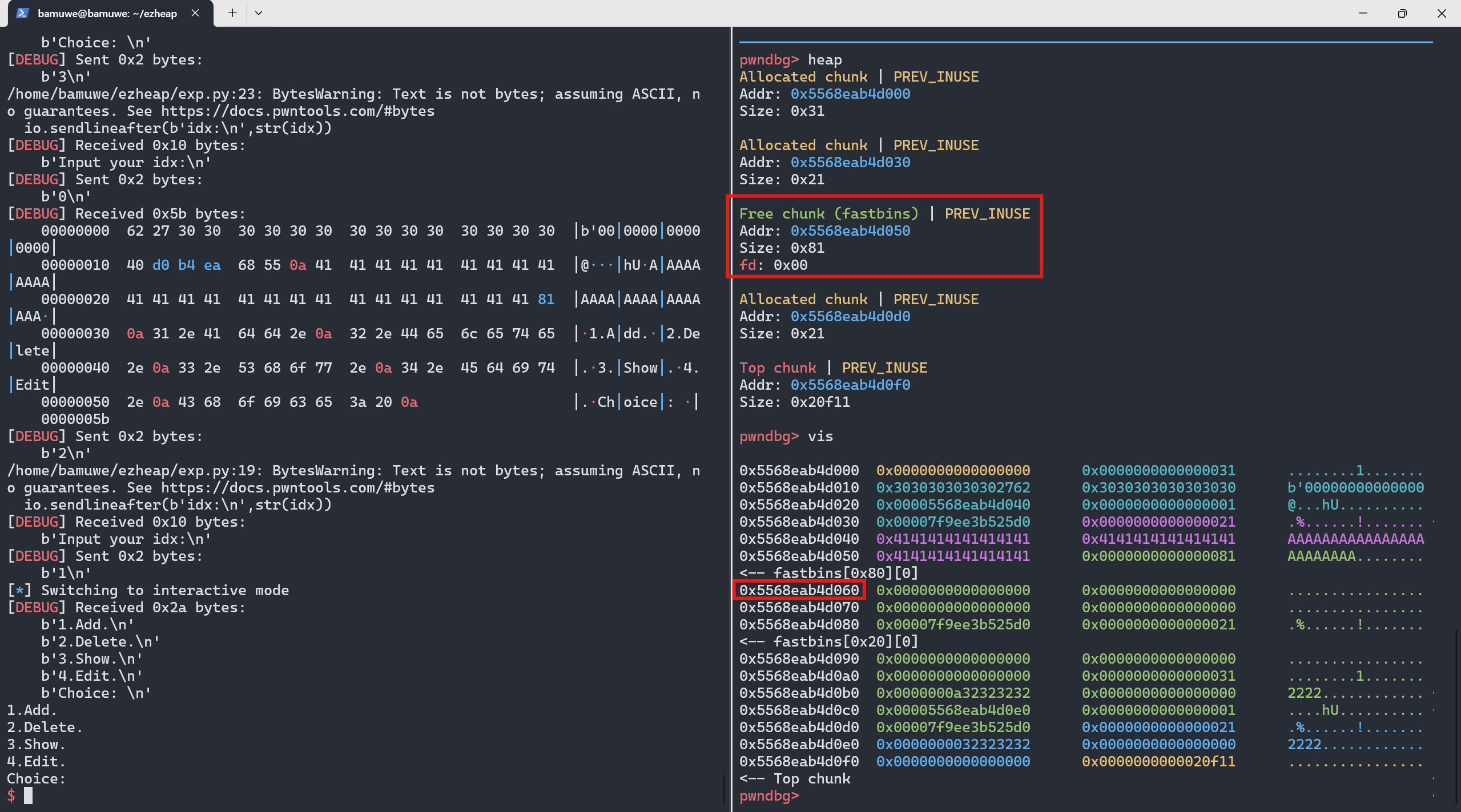Click the exp.py:19 BytesWarning line
This screenshot has height=812, width=1461.
tap(353, 470)
